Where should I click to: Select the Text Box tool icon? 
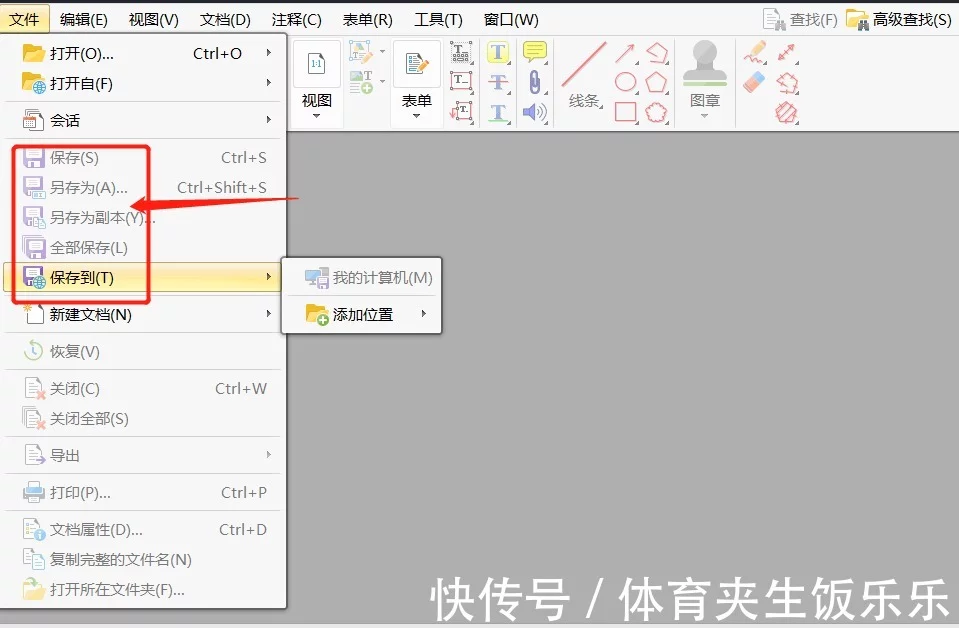(461, 82)
